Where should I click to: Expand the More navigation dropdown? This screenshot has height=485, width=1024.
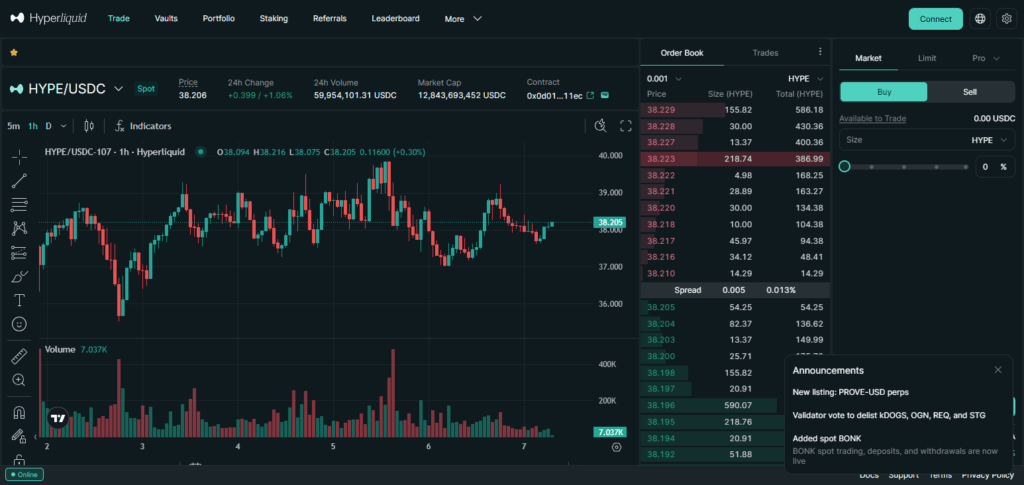coord(463,19)
